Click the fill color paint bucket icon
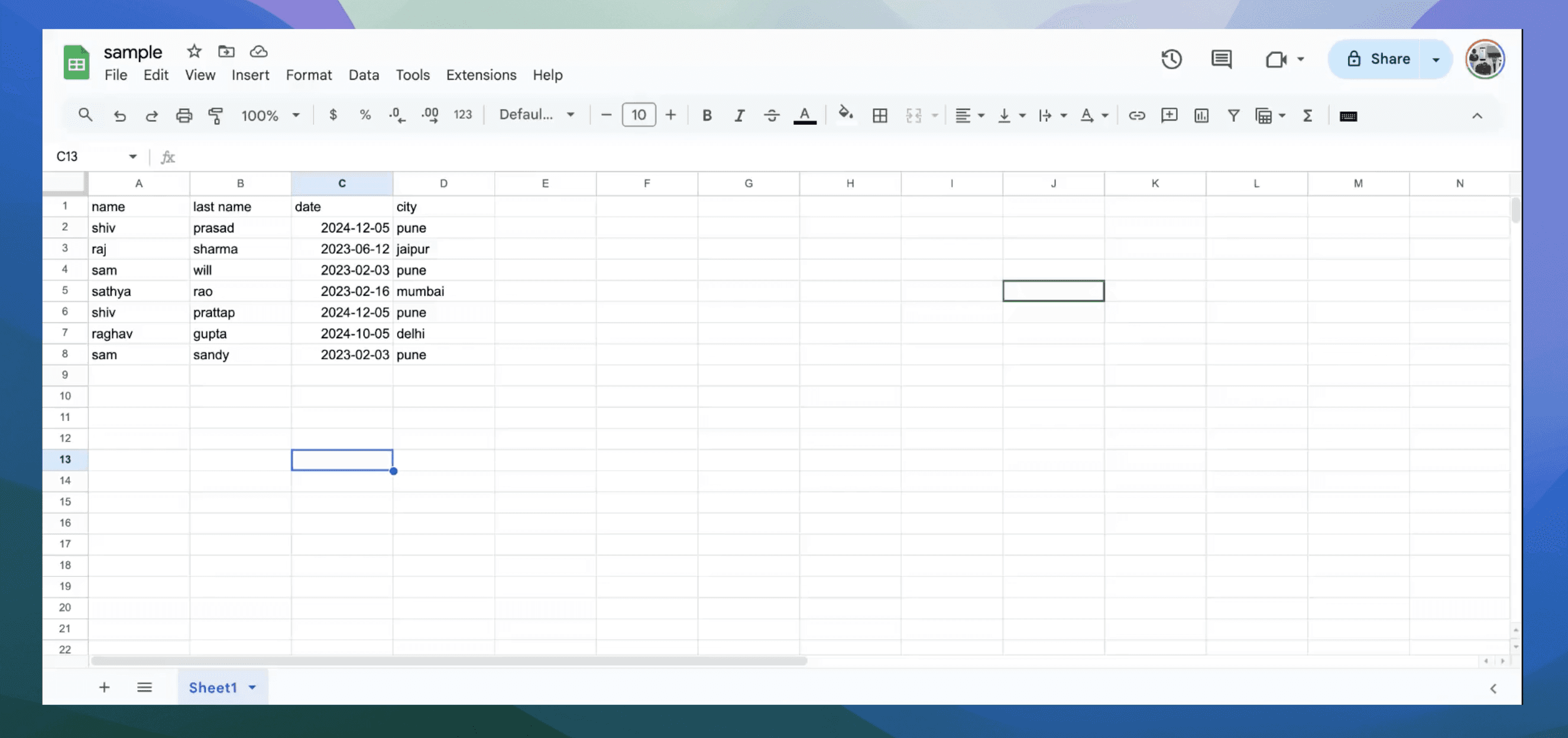Image resolution: width=1568 pixels, height=738 pixels. (x=846, y=115)
